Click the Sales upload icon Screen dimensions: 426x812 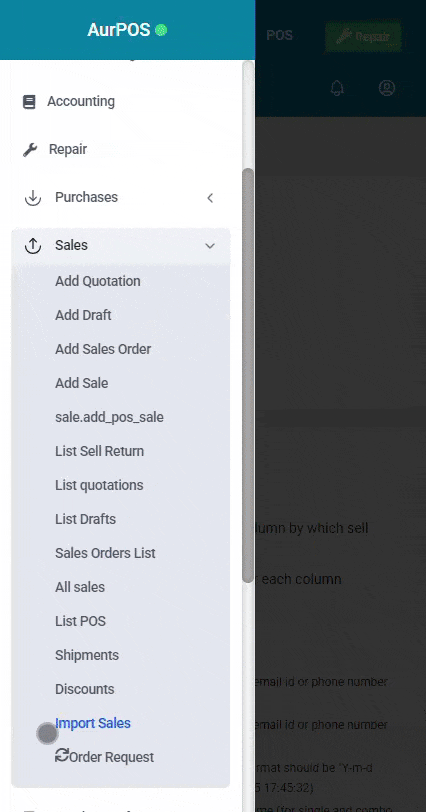pos(33,245)
